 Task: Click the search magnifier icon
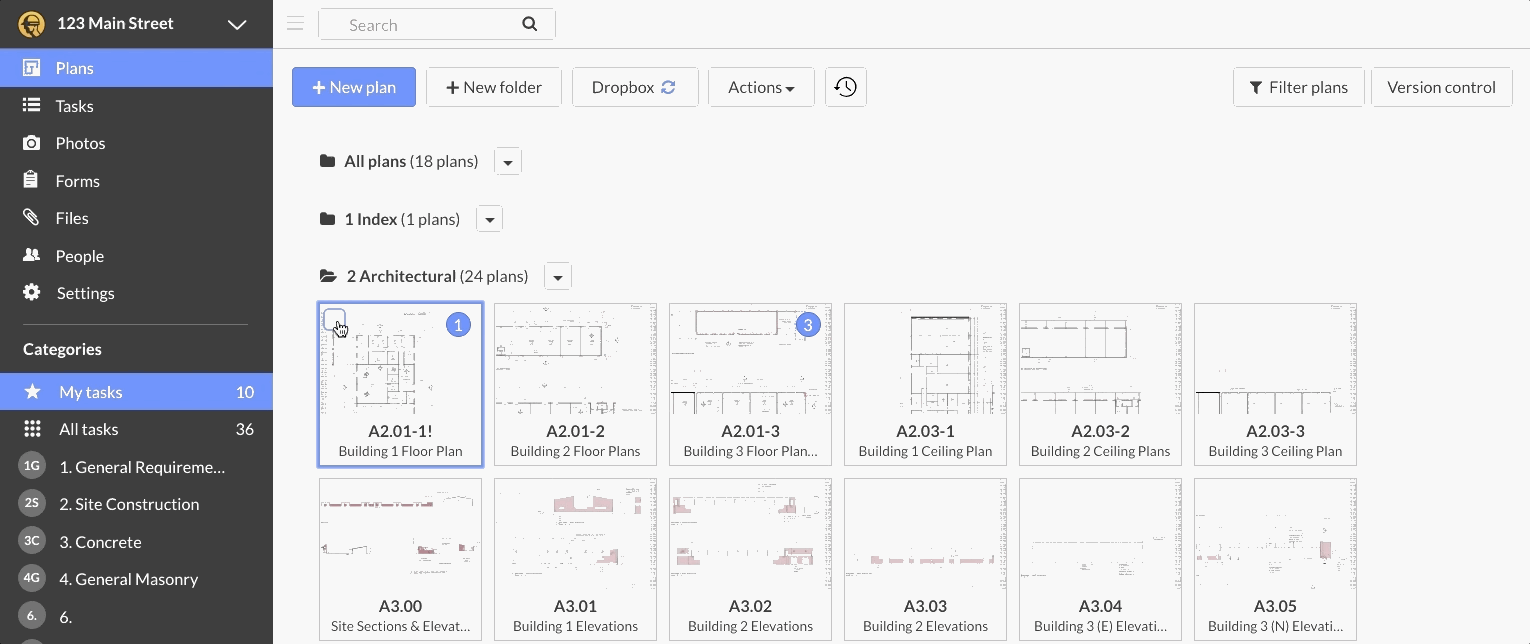[530, 24]
